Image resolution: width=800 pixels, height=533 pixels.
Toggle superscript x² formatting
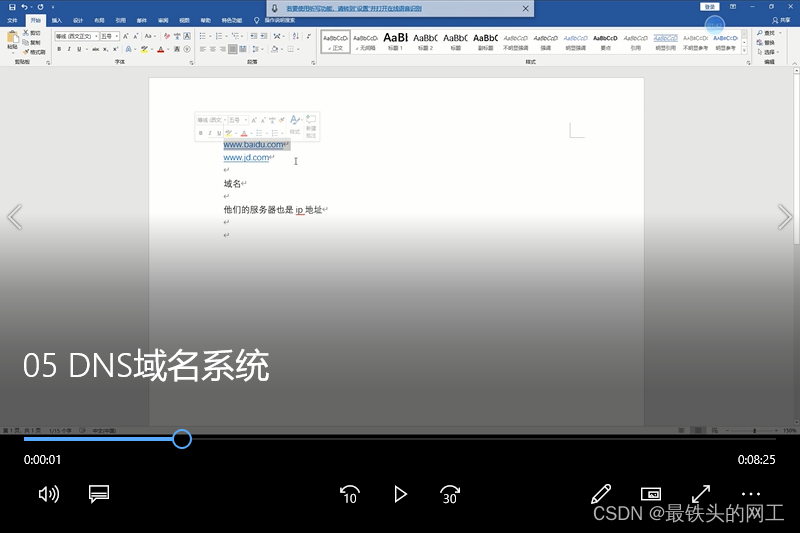pyautogui.click(x=115, y=49)
